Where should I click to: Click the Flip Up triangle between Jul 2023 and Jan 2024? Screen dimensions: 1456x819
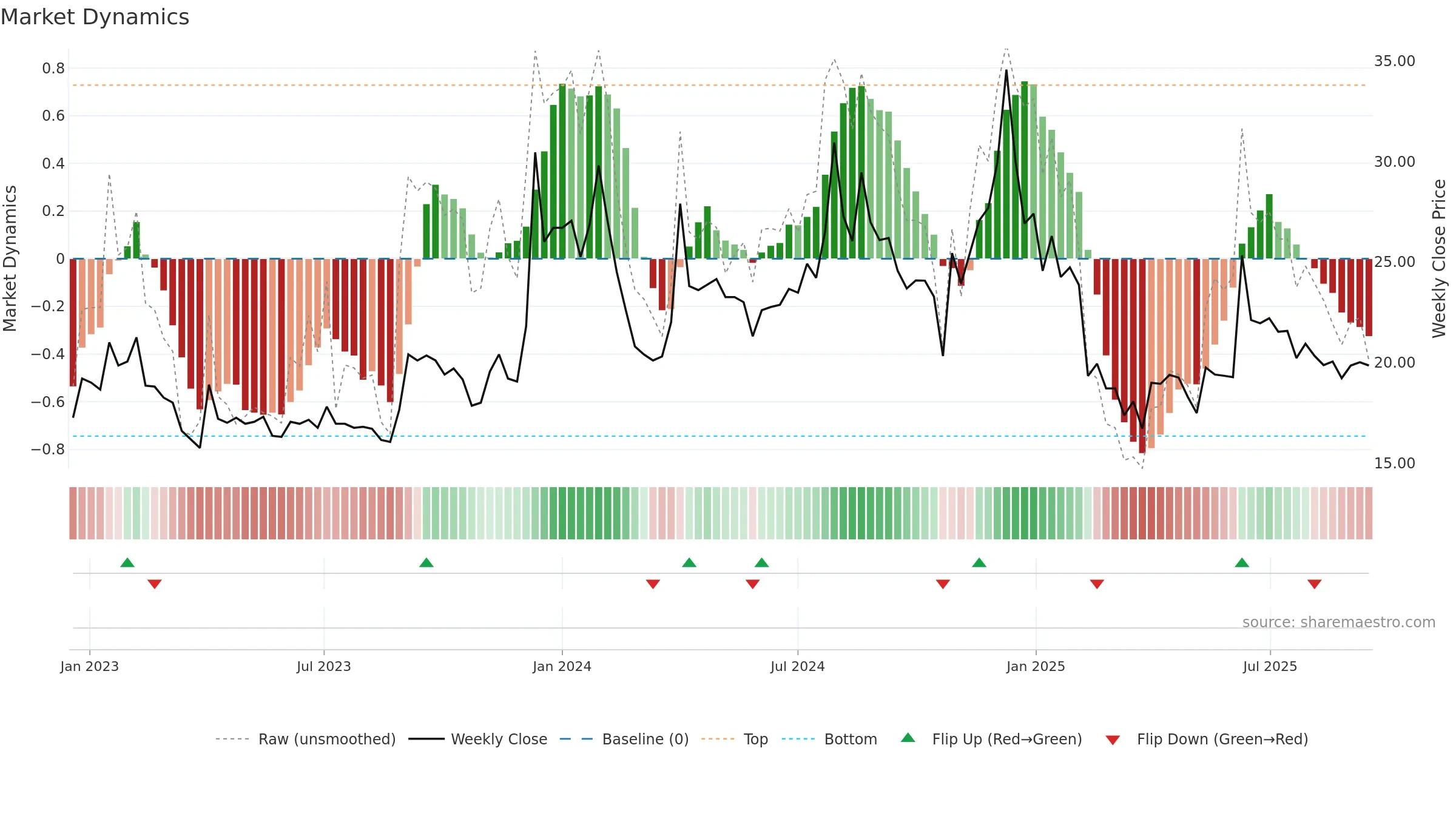click(426, 562)
